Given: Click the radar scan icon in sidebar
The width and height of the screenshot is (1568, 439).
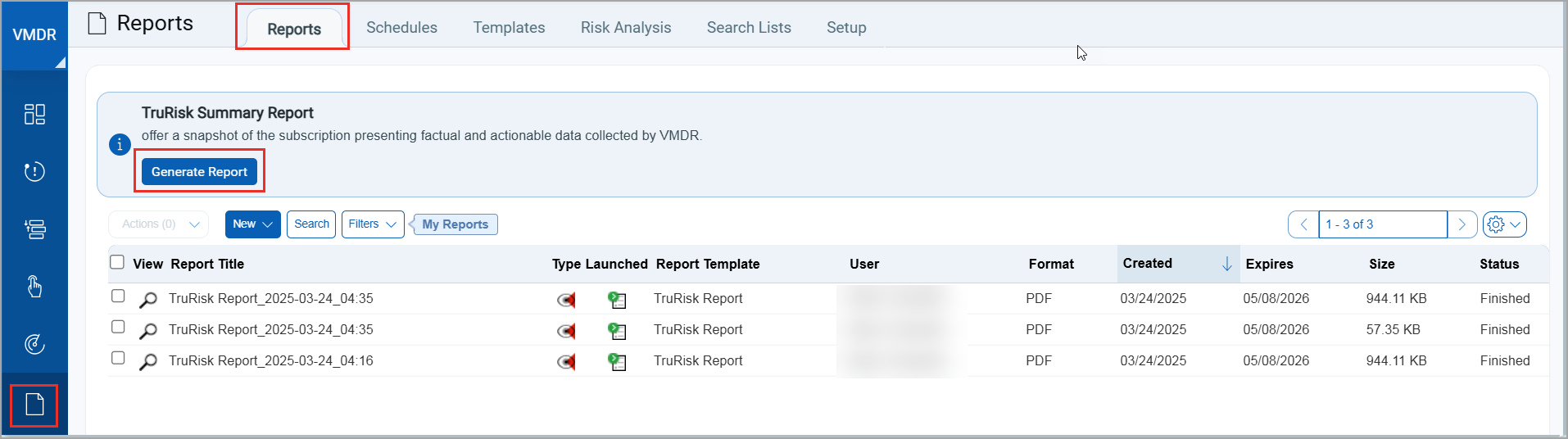Looking at the screenshot, I should pyautogui.click(x=34, y=345).
